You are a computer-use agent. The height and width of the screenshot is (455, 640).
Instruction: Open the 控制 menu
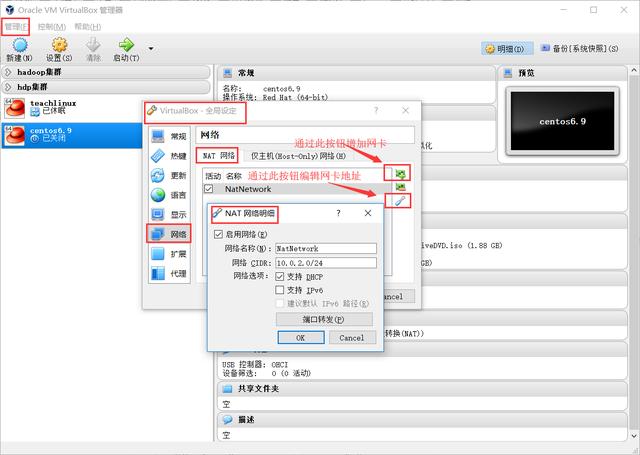click(x=52, y=27)
